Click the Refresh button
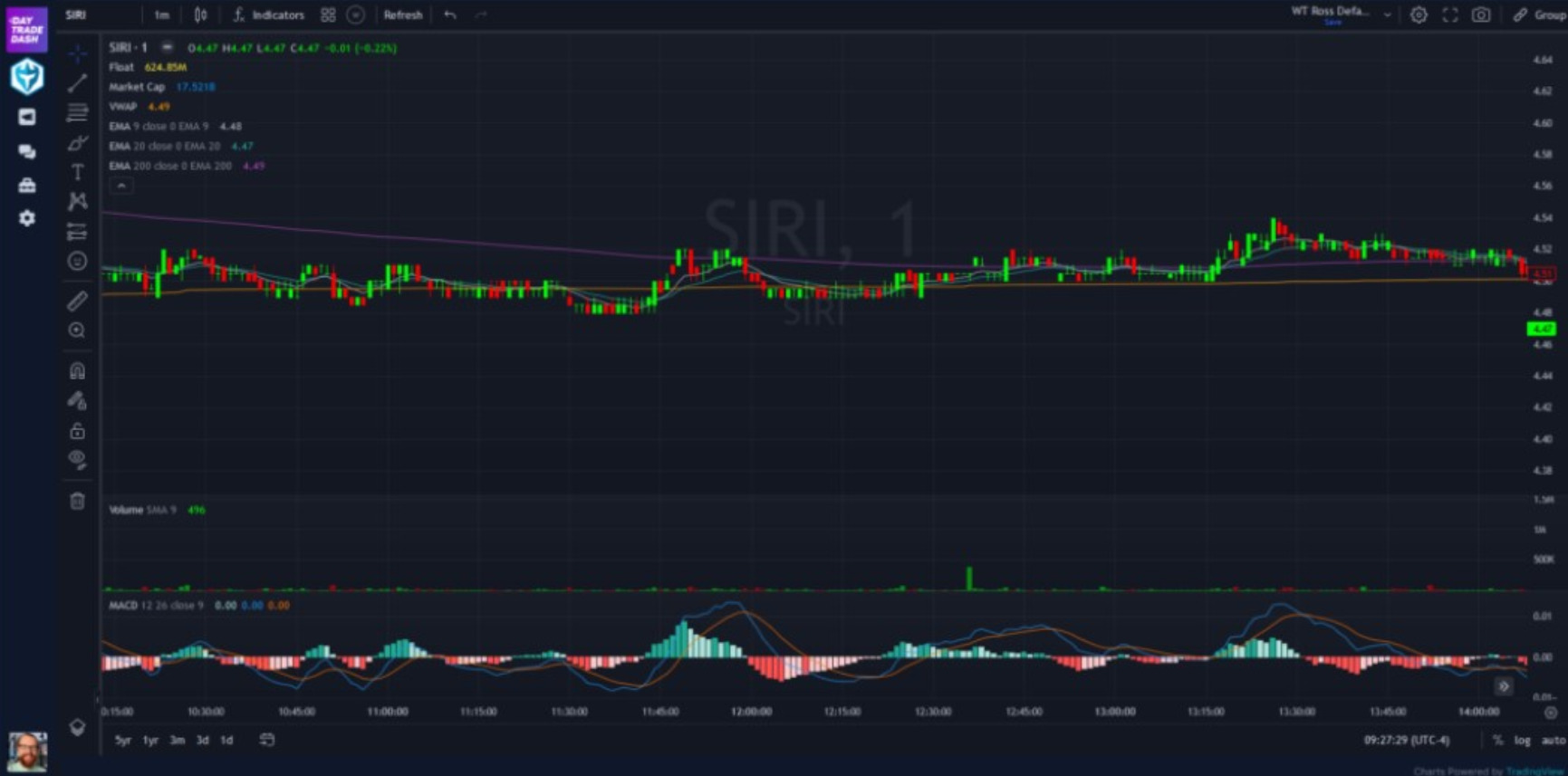Screen dimensions: 1568x776 [403, 14]
